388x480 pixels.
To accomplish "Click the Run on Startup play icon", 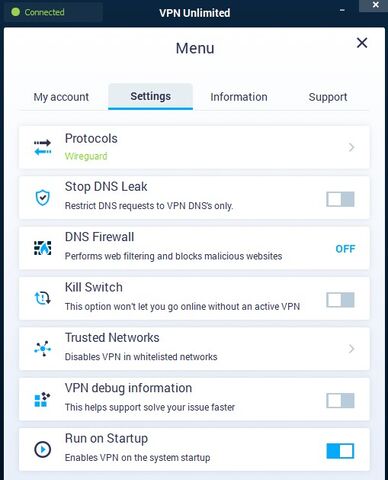I will click(43, 449).
